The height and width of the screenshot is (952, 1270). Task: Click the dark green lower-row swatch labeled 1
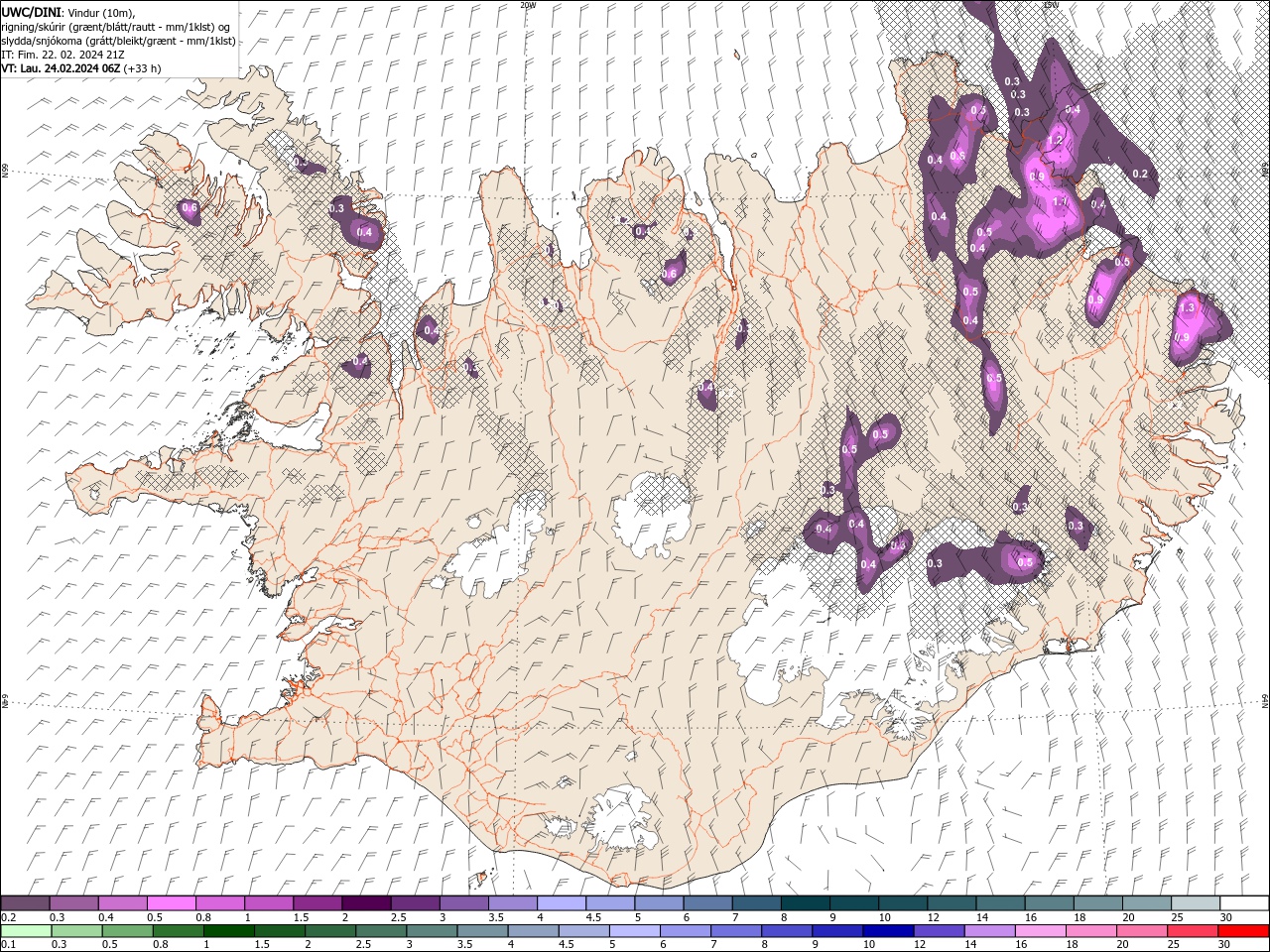228,930
